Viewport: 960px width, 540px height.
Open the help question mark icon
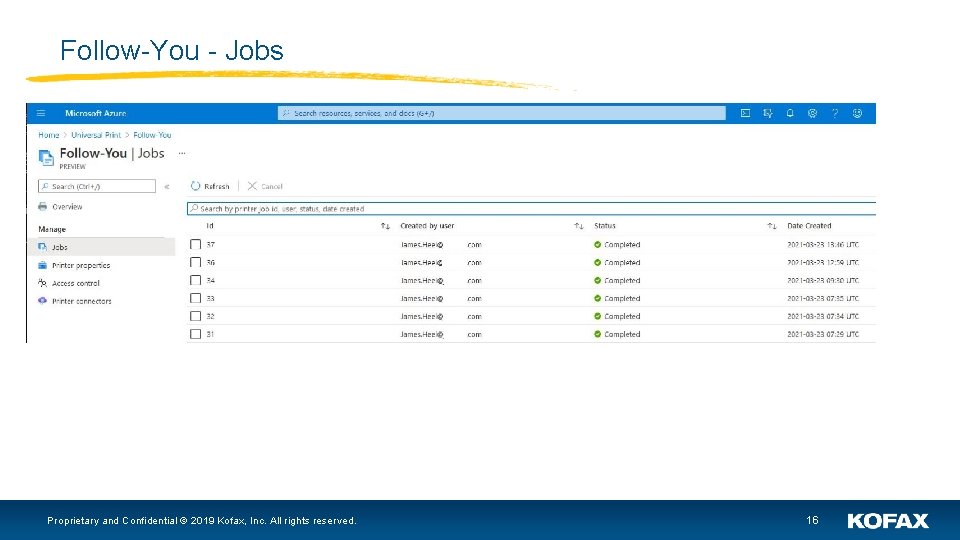pos(834,113)
